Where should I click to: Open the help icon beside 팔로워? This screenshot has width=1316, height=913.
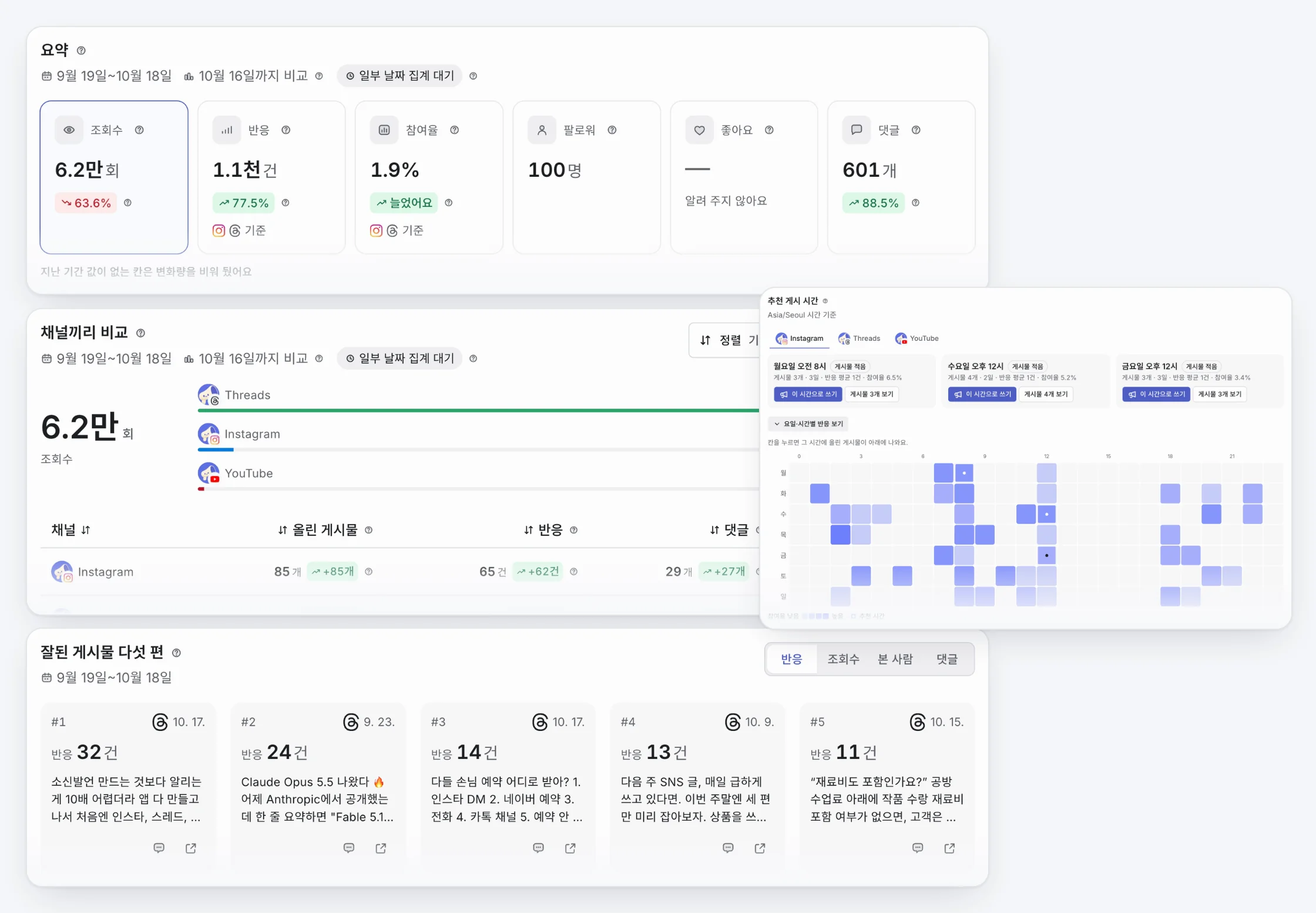[612, 130]
